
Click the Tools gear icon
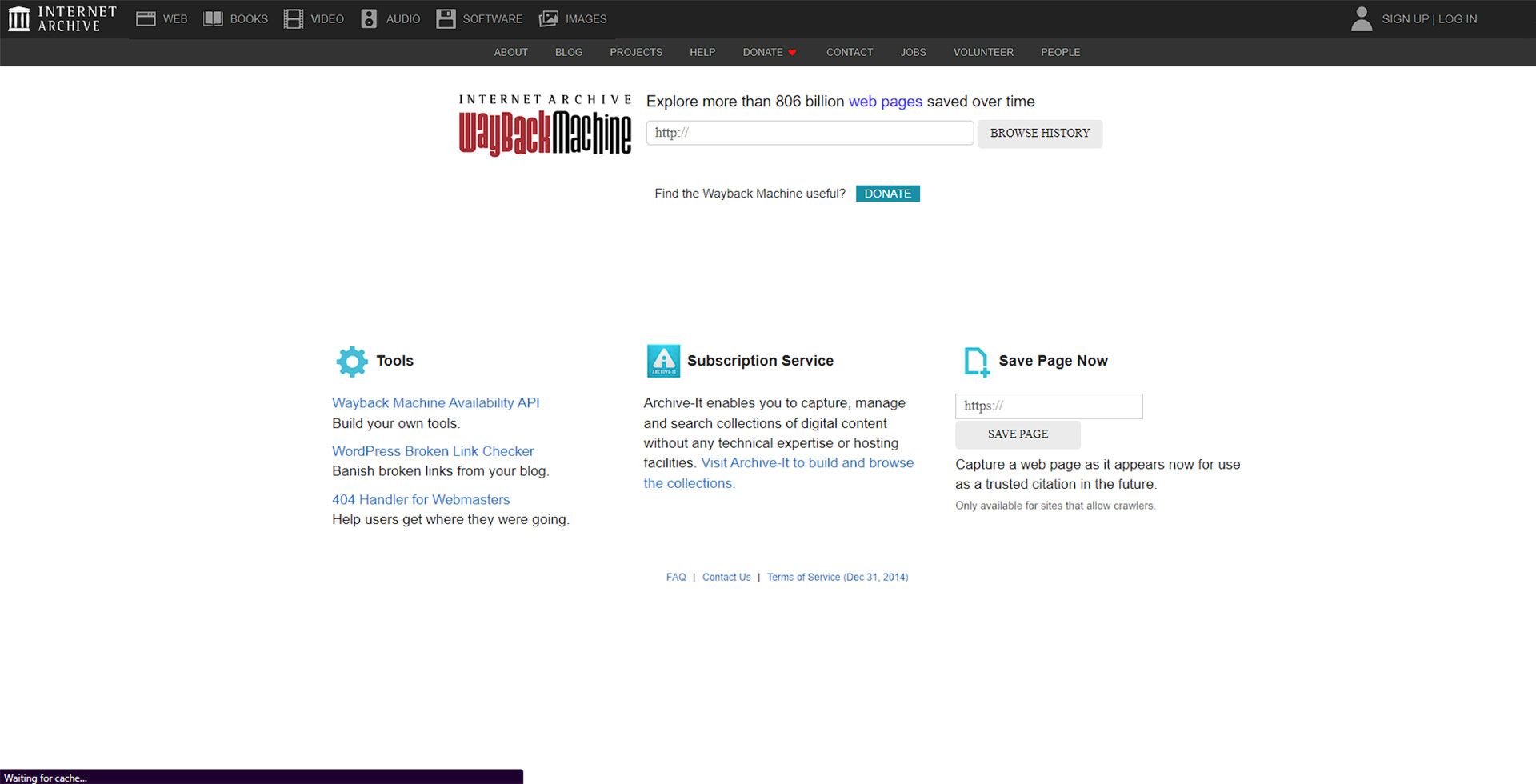(x=352, y=362)
